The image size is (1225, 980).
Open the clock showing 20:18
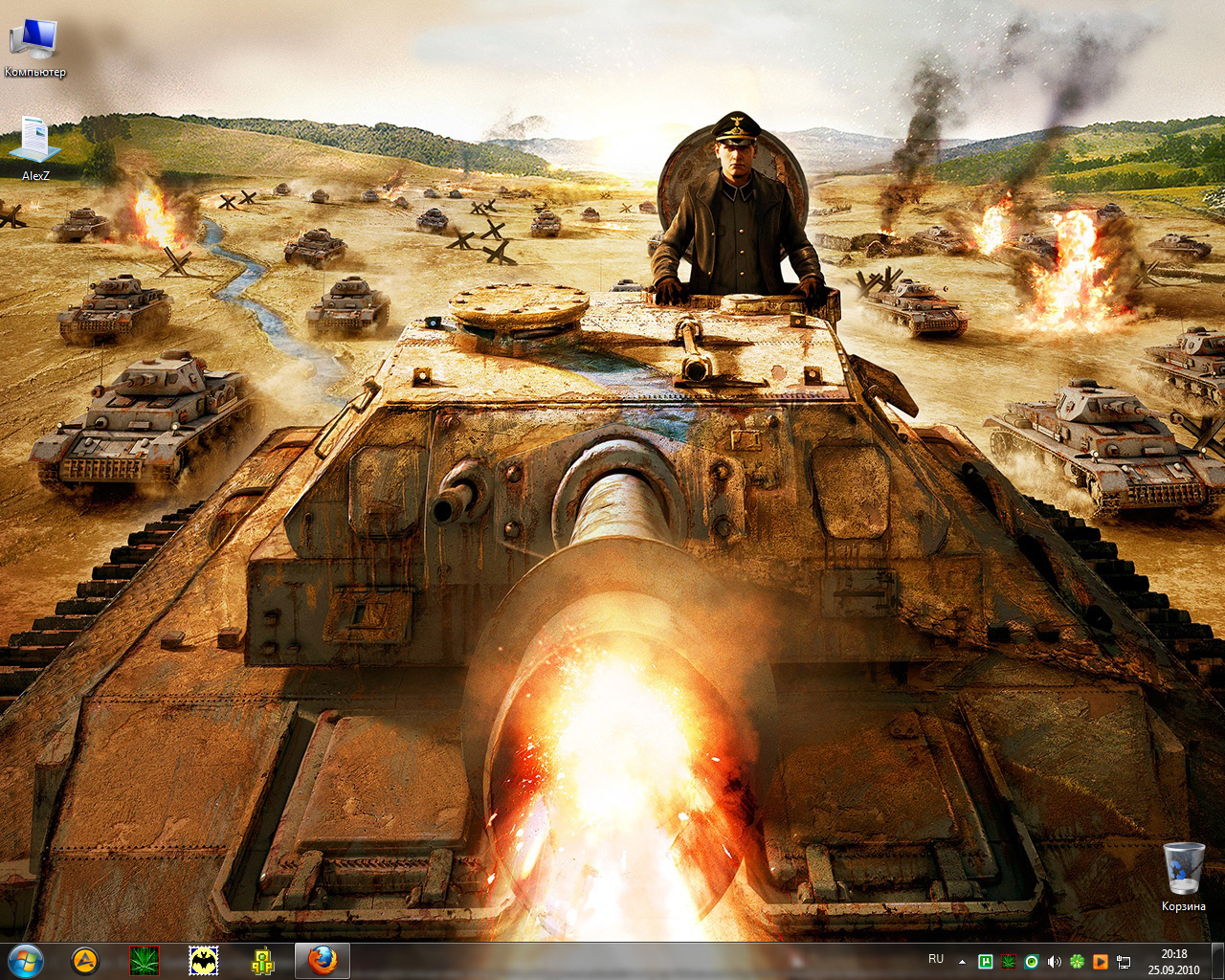pos(1173,961)
